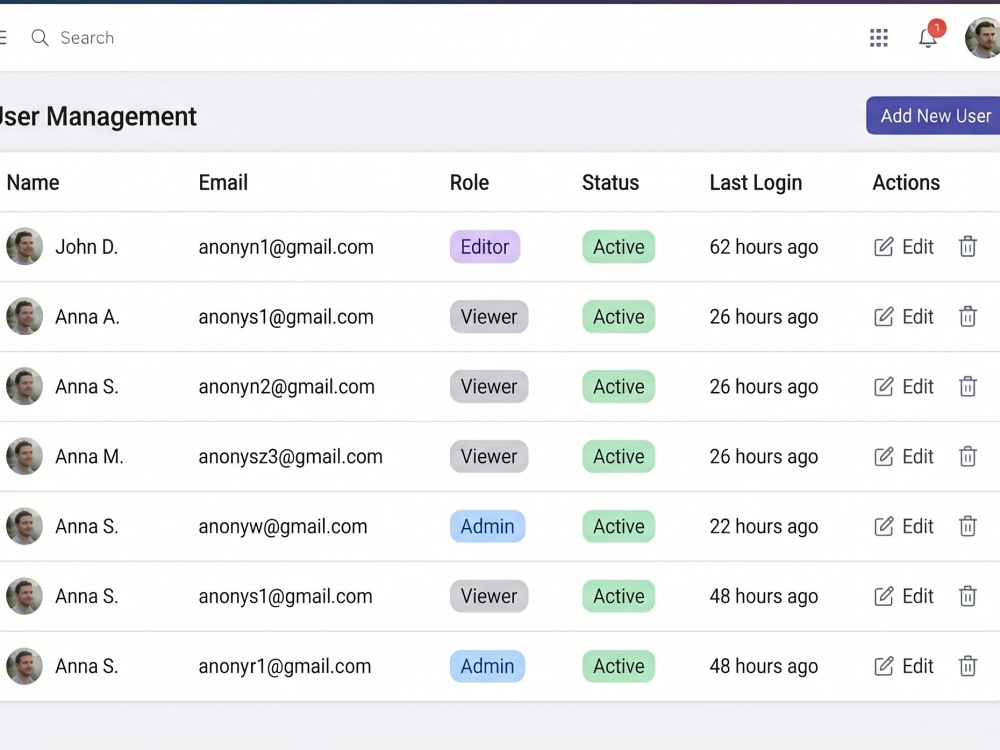The image size is (1000, 750).
Task: Edit the Anna M. user
Action: click(904, 457)
